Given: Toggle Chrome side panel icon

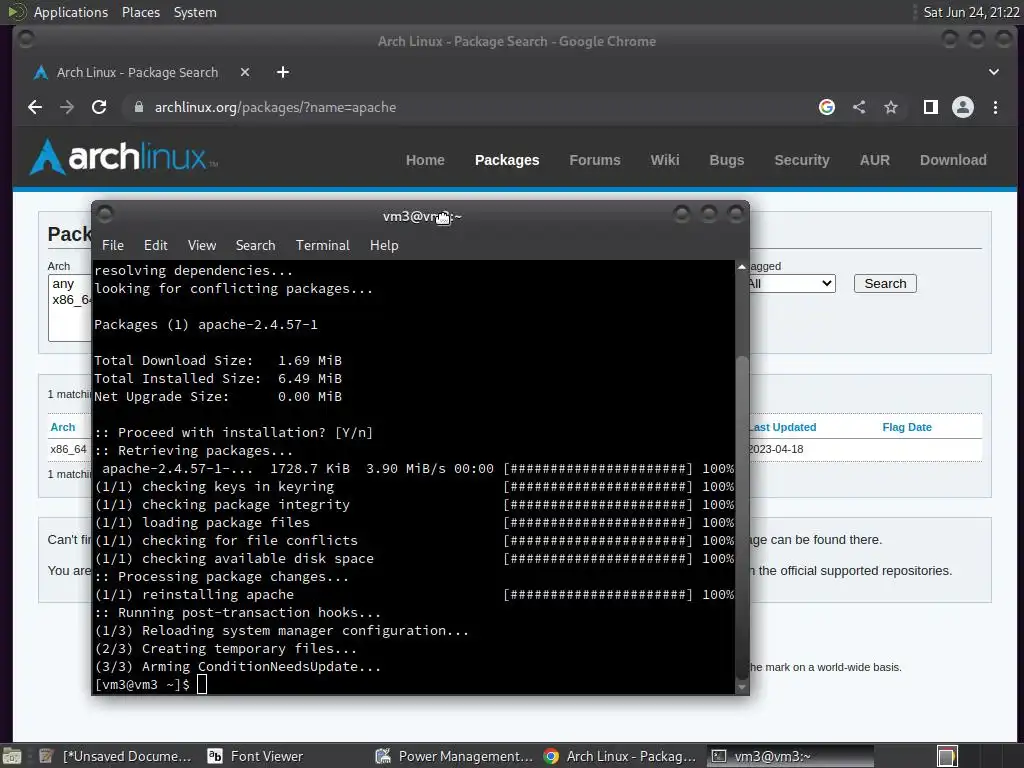Looking at the screenshot, I should (931, 107).
